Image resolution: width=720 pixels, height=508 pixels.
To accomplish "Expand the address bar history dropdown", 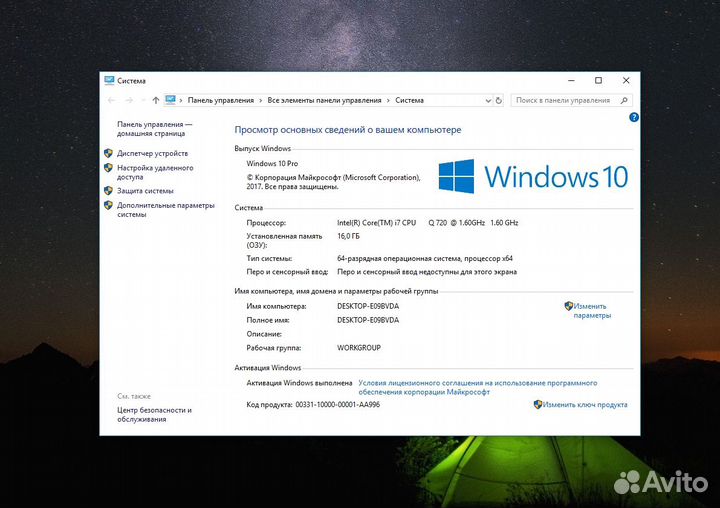I will (x=488, y=100).
